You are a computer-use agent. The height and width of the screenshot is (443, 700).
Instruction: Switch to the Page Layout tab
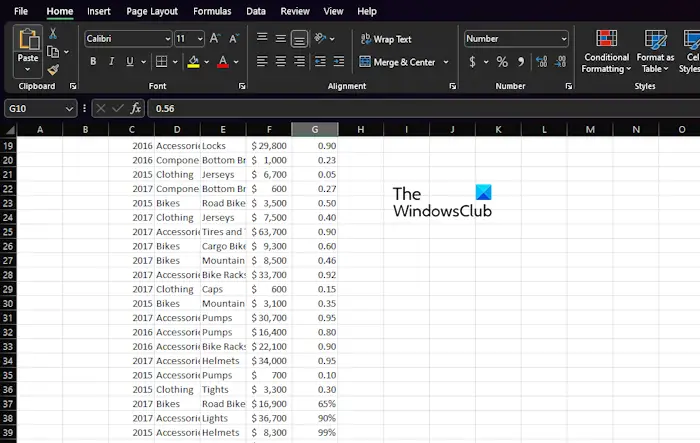tap(152, 11)
